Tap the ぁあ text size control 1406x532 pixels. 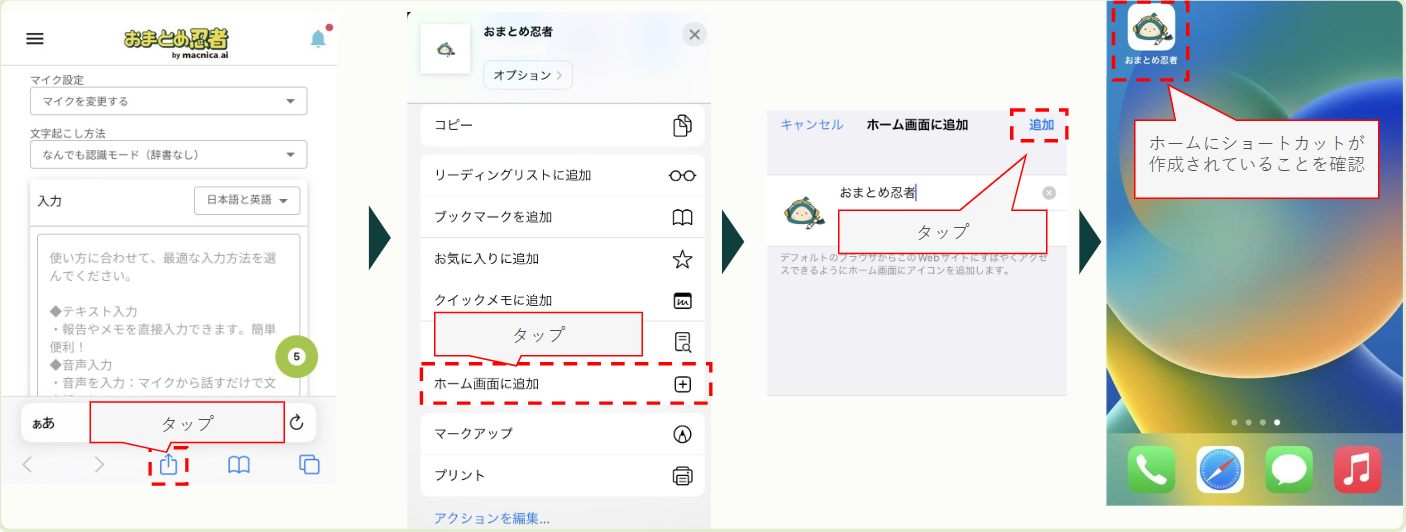[x=44, y=423]
